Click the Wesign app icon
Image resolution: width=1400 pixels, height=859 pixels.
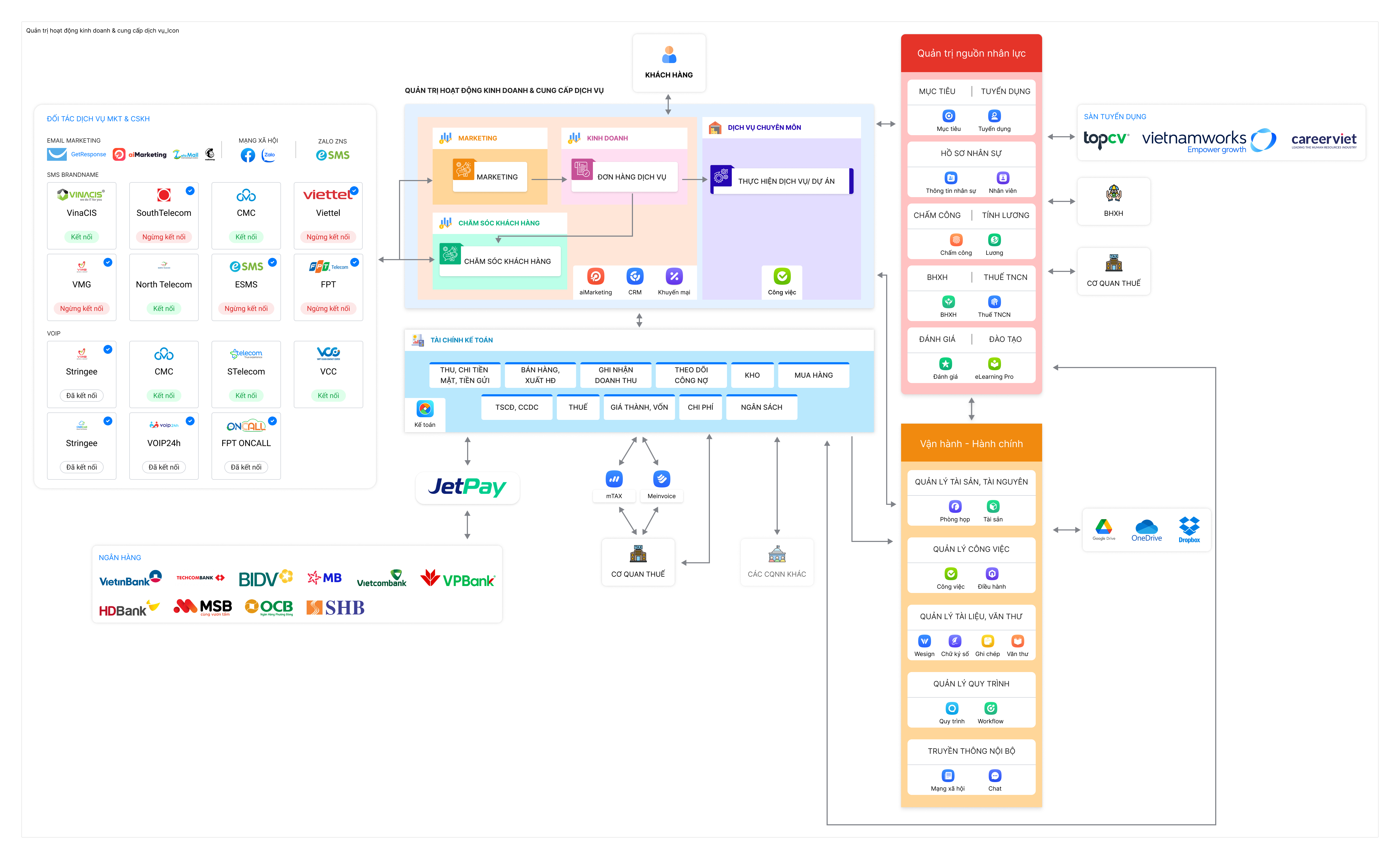tap(924, 641)
